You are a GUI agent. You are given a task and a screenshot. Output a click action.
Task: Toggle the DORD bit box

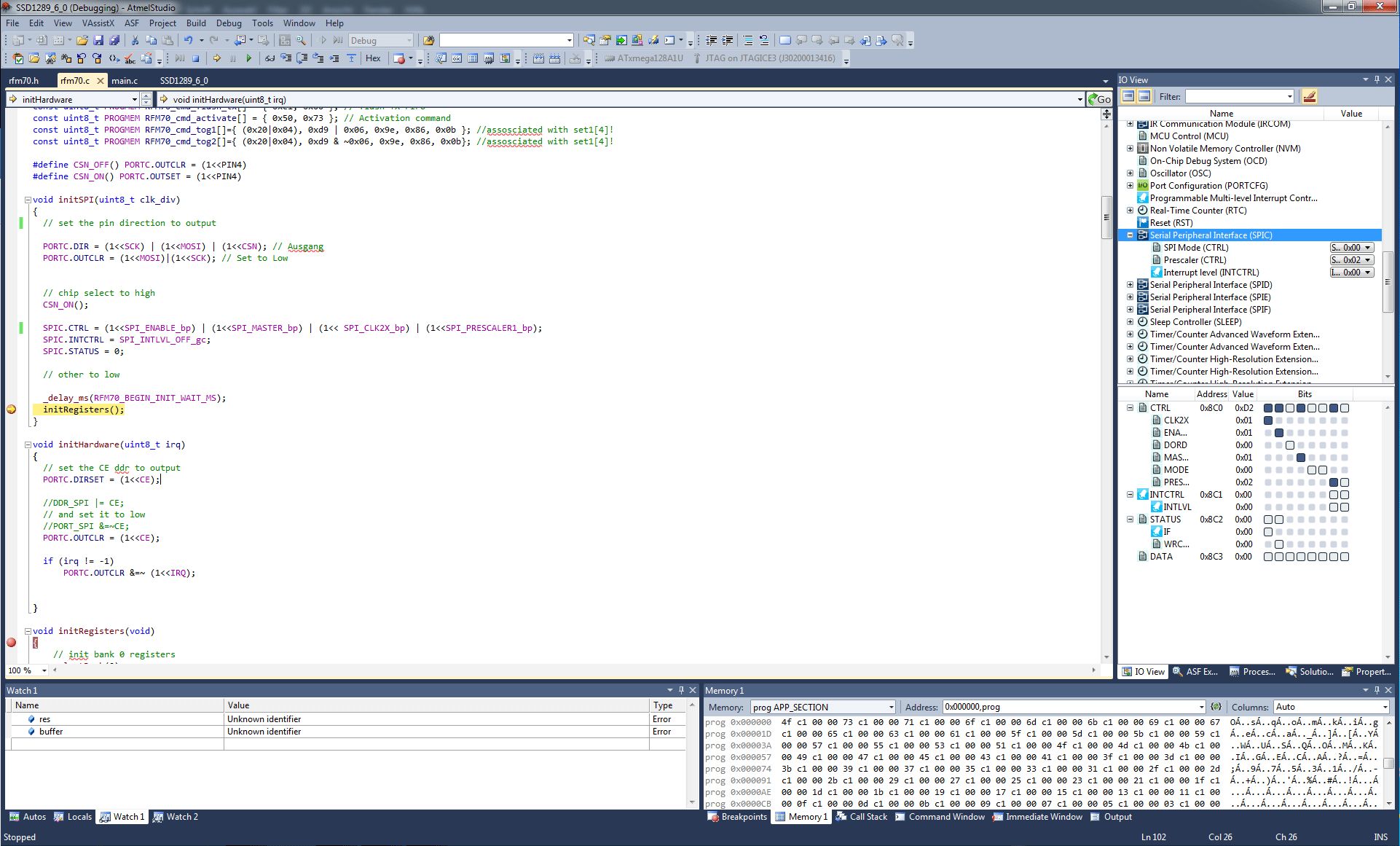point(1290,445)
